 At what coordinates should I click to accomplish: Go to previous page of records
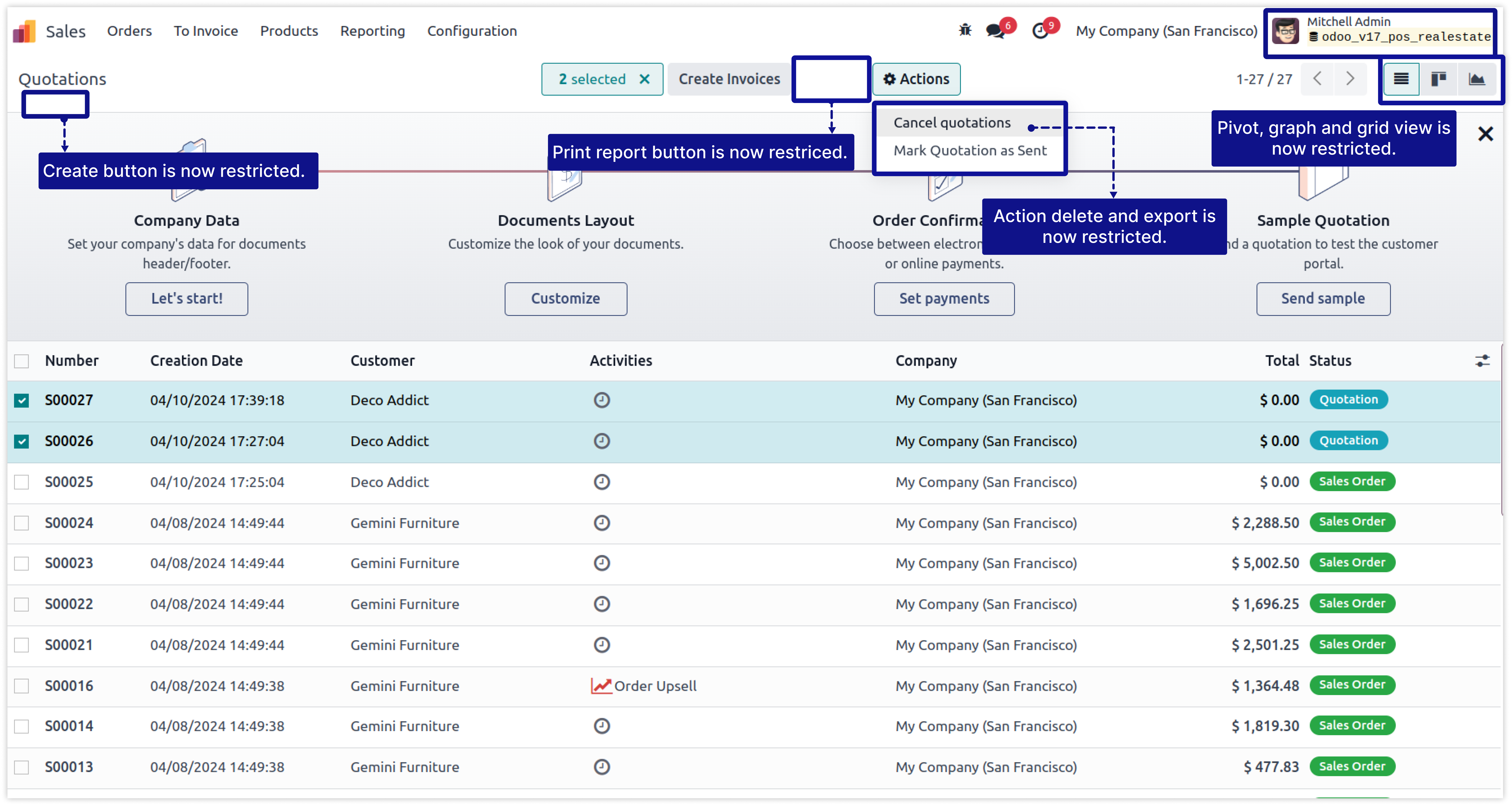pyautogui.click(x=1317, y=79)
